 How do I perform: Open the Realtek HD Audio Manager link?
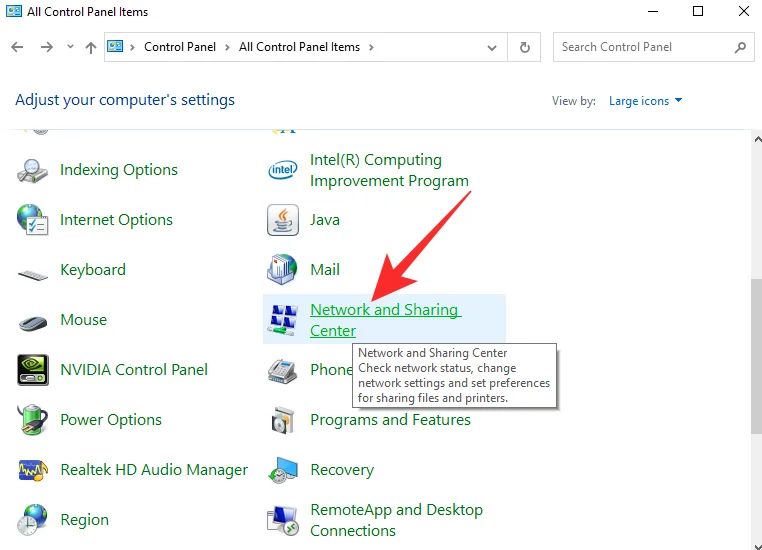tap(154, 470)
